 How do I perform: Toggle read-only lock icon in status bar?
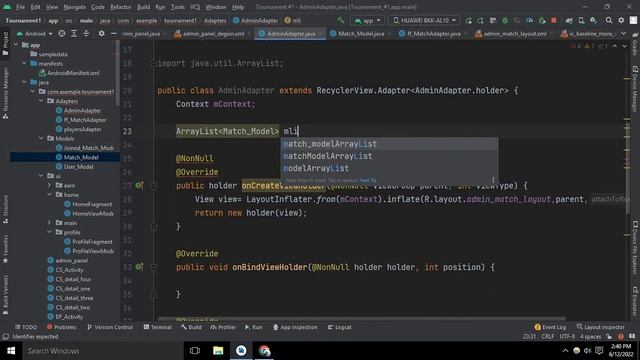609,337
